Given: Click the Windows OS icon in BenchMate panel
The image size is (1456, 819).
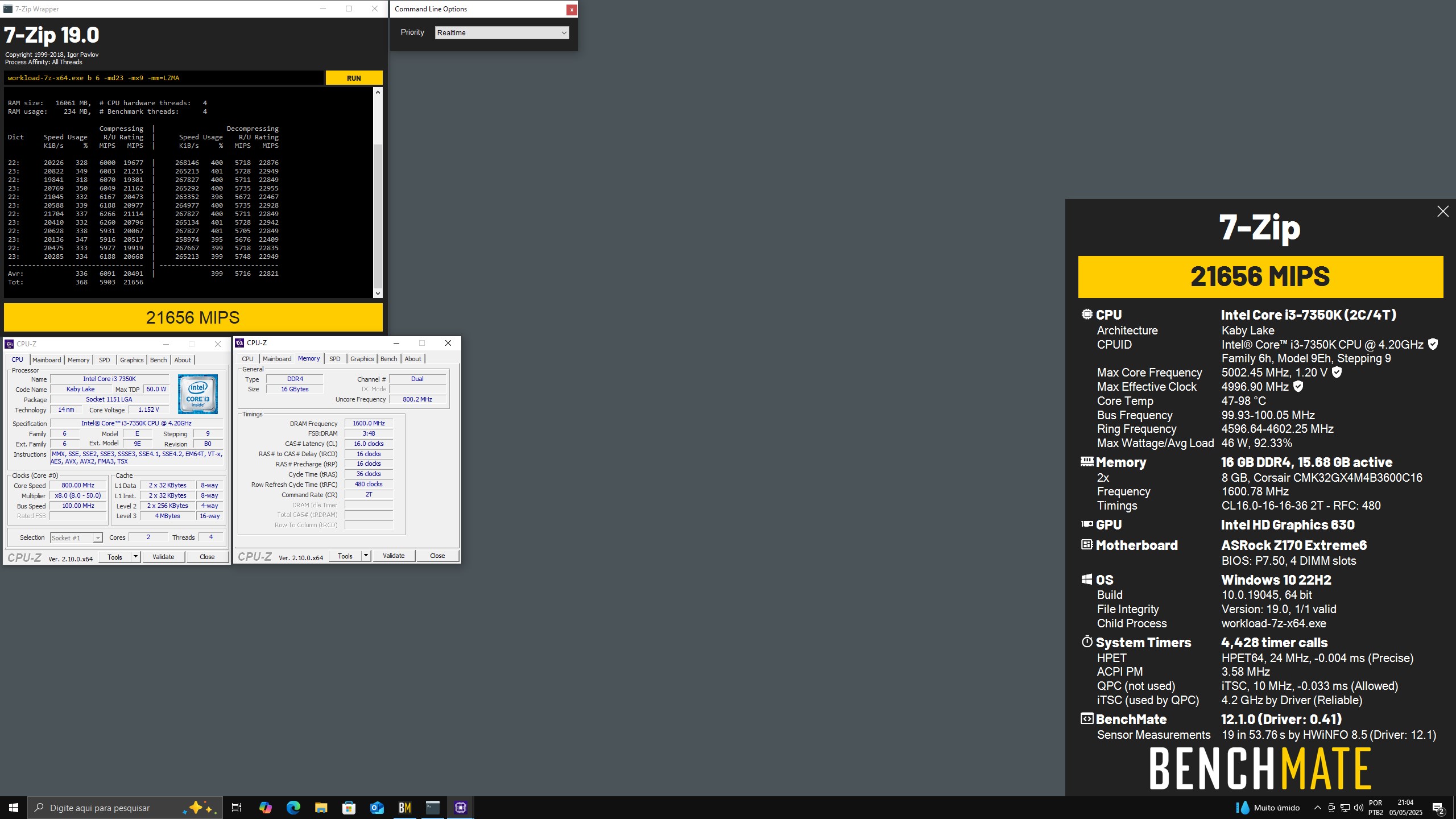Looking at the screenshot, I should [x=1087, y=579].
